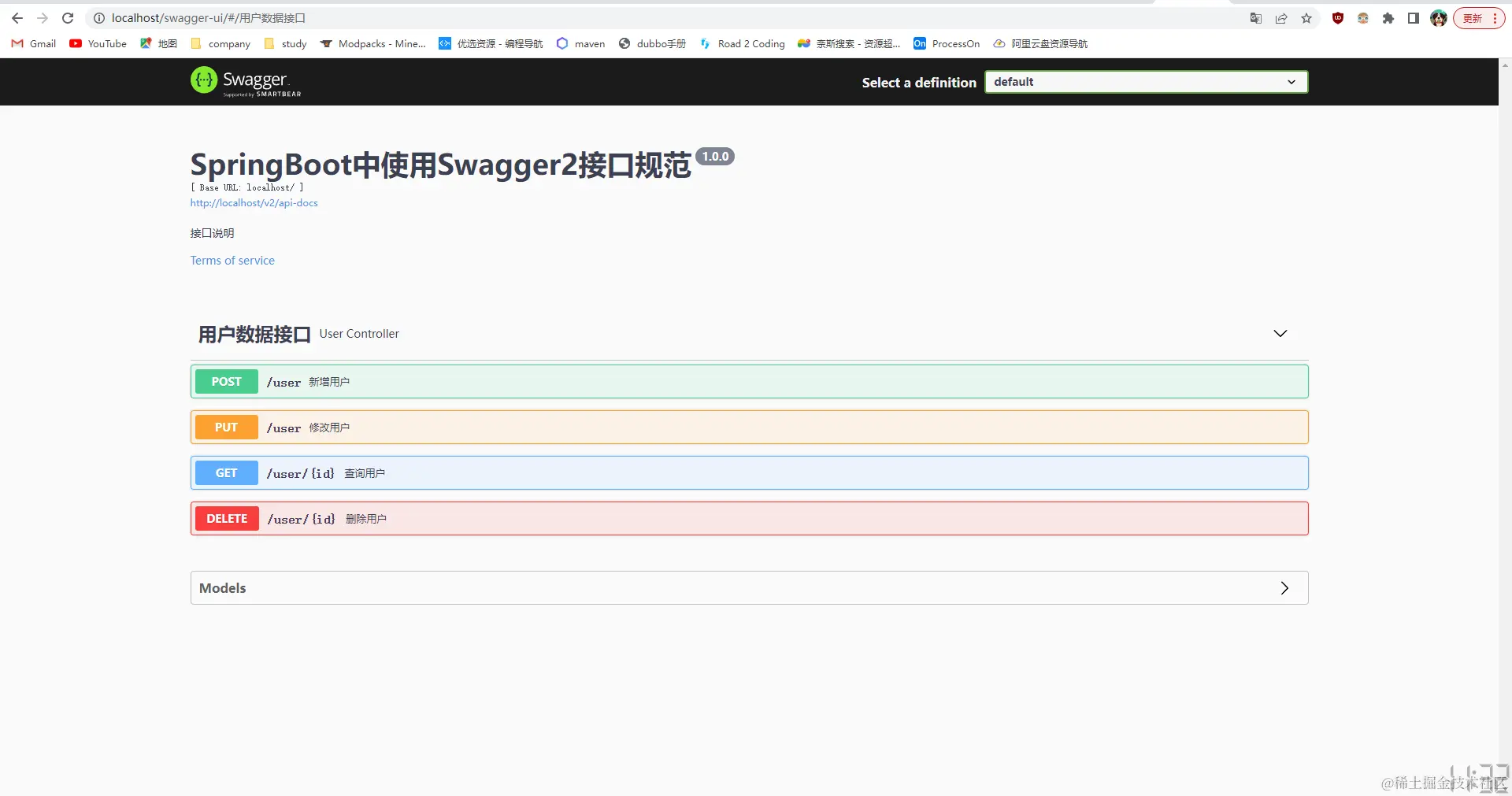Expand the Models section
This screenshot has width=1512, height=796.
[749, 588]
